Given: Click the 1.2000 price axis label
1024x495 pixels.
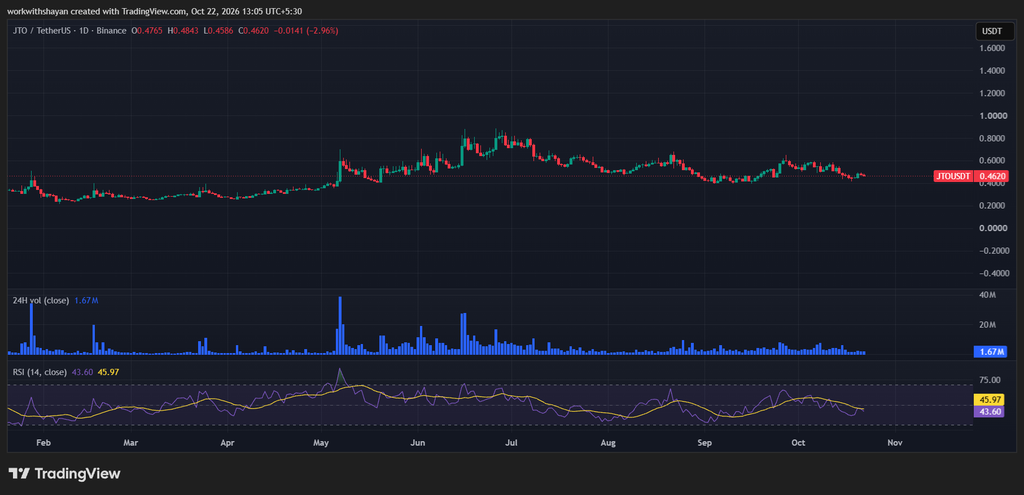Looking at the screenshot, I should (x=991, y=93).
